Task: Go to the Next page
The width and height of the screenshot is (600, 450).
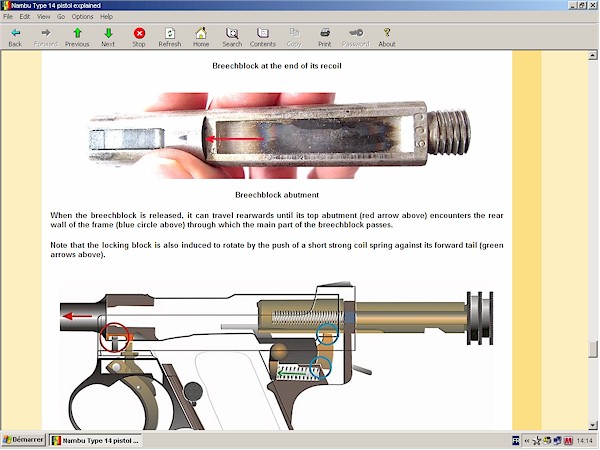Action: coord(108,37)
